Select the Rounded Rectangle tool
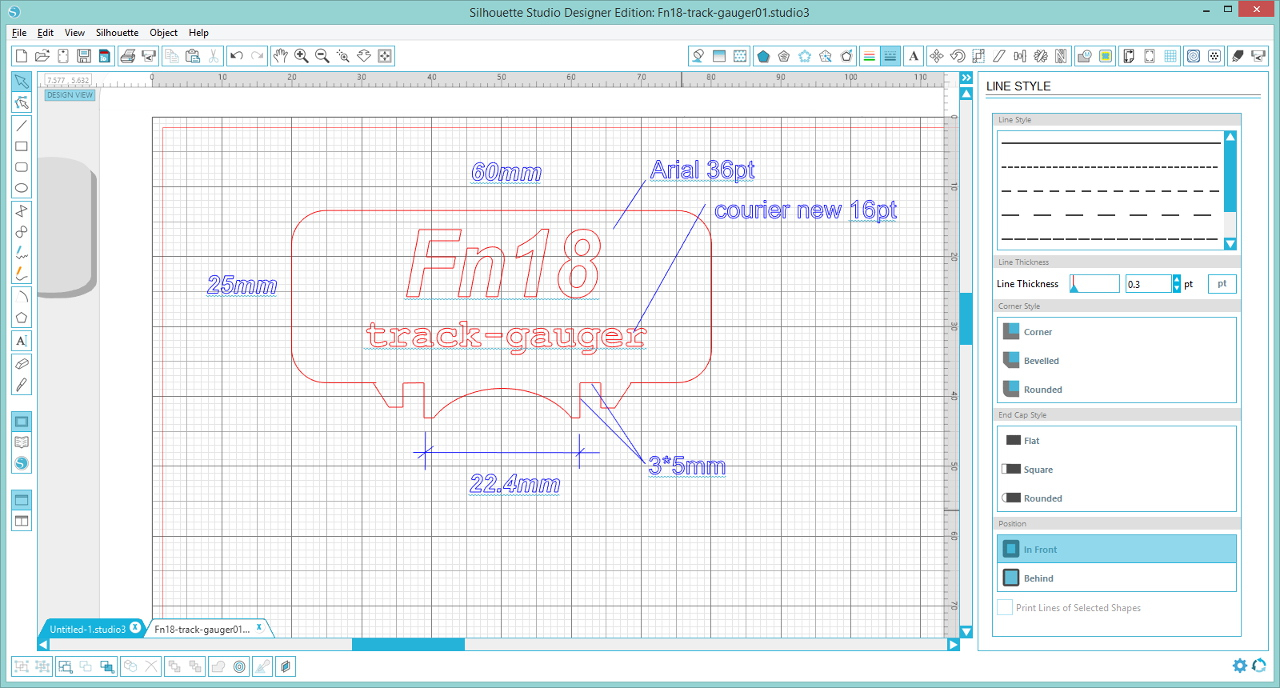This screenshot has width=1280, height=688. tap(21, 167)
